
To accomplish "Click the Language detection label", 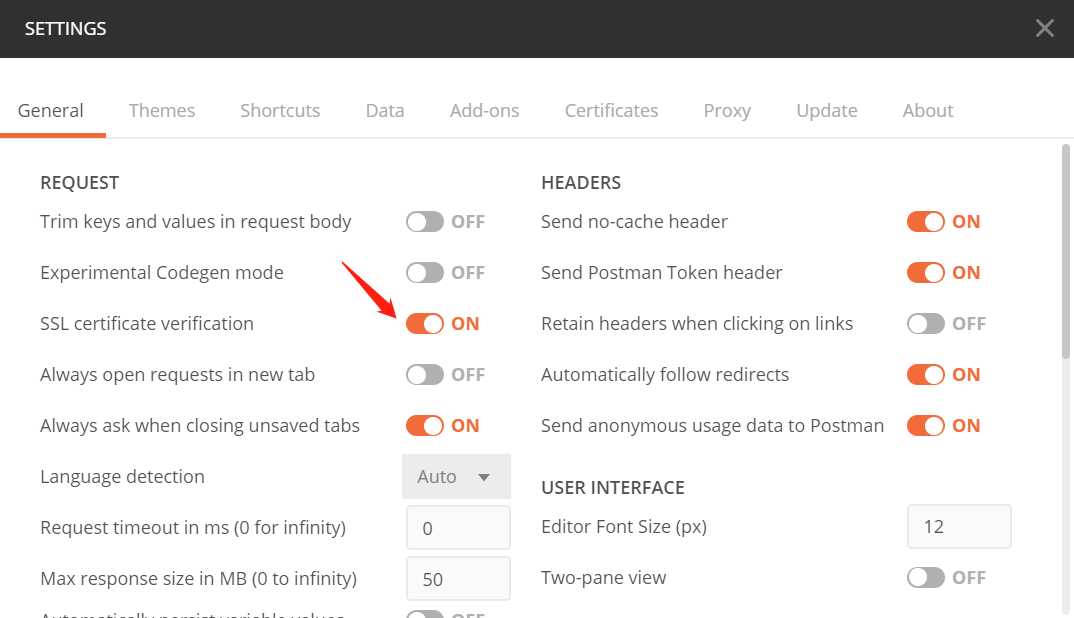I will (122, 476).
